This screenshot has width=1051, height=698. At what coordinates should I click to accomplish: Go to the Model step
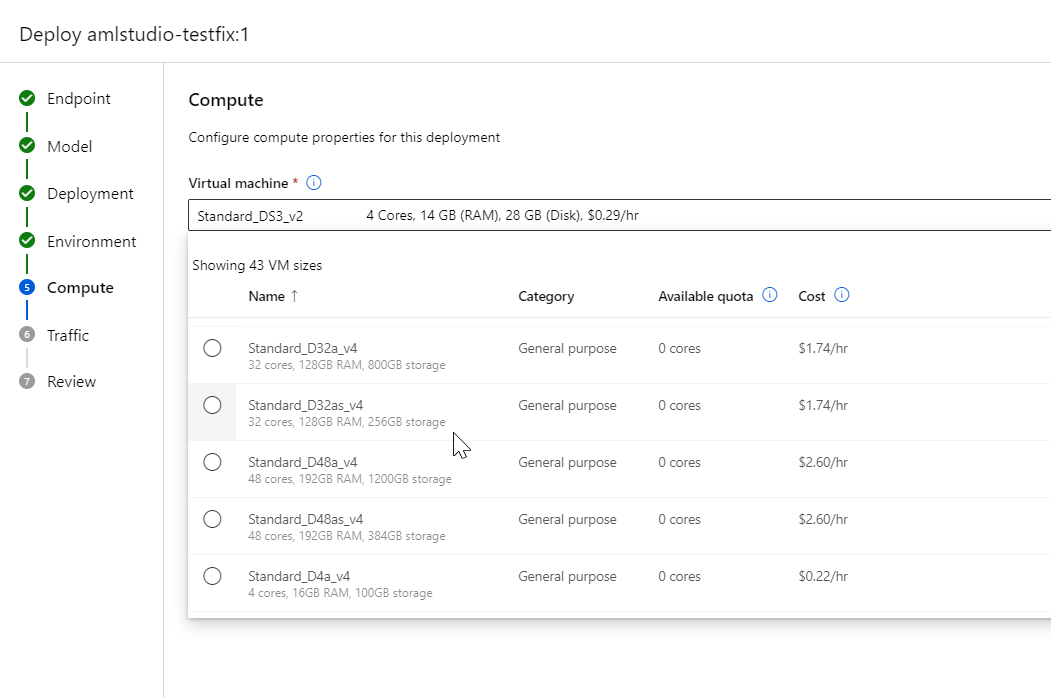coord(70,146)
